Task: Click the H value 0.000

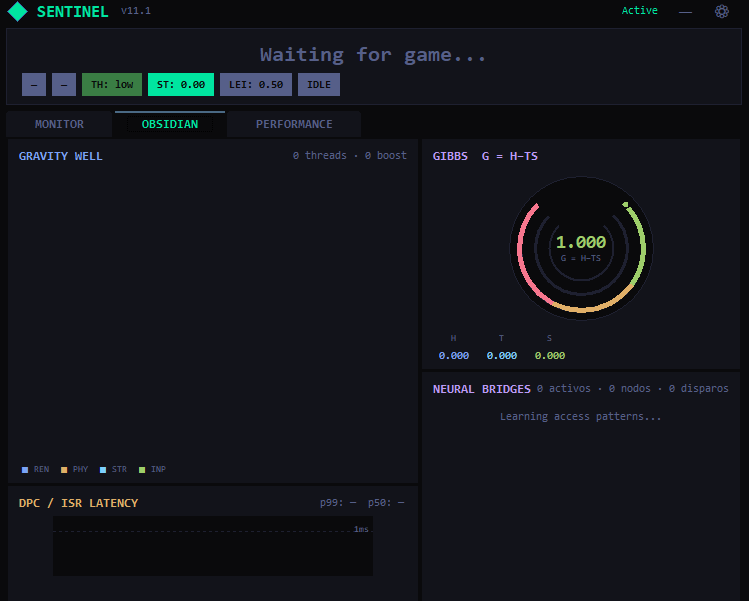Action: (453, 355)
